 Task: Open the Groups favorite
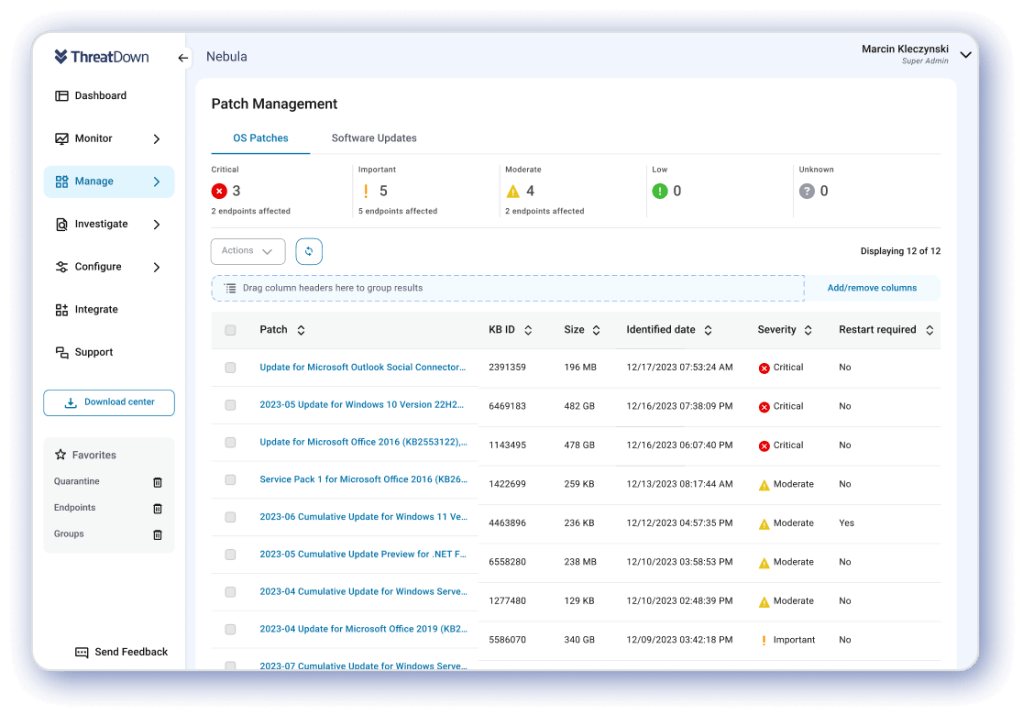69,534
